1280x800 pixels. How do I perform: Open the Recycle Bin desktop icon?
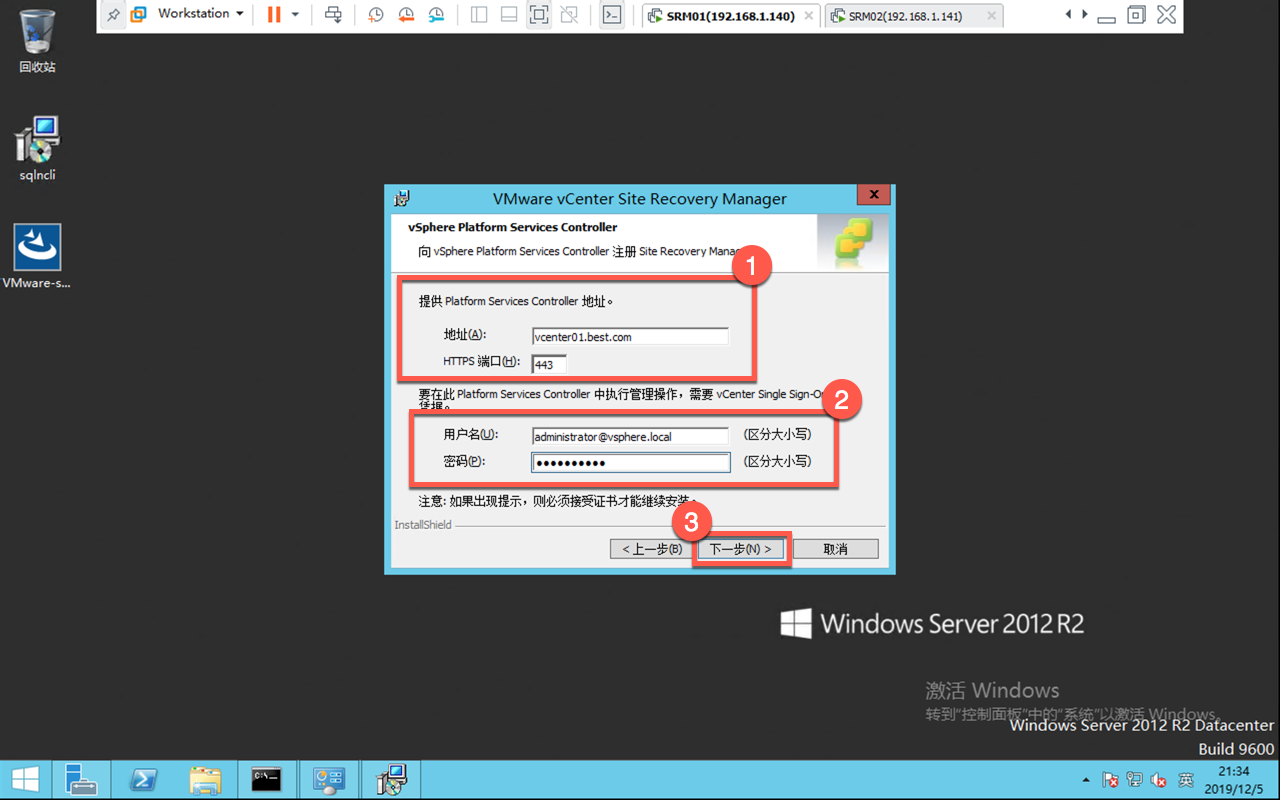37,41
